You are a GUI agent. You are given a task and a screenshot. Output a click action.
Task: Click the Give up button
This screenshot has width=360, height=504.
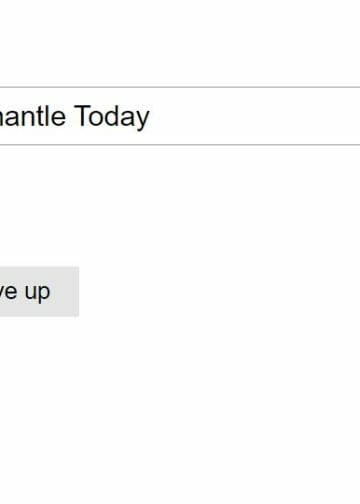click(39, 291)
